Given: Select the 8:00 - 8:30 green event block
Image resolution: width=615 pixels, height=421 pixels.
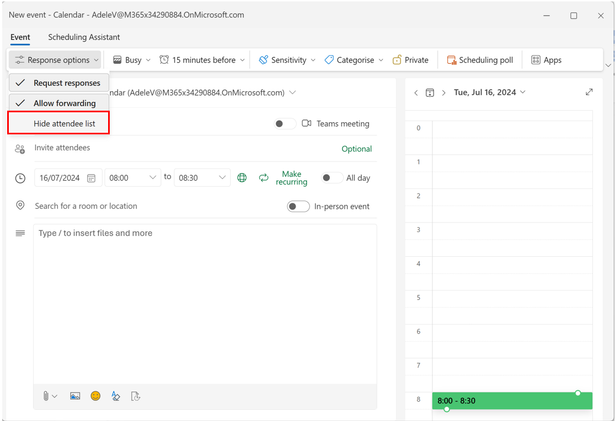Looking at the screenshot, I should click(512, 401).
